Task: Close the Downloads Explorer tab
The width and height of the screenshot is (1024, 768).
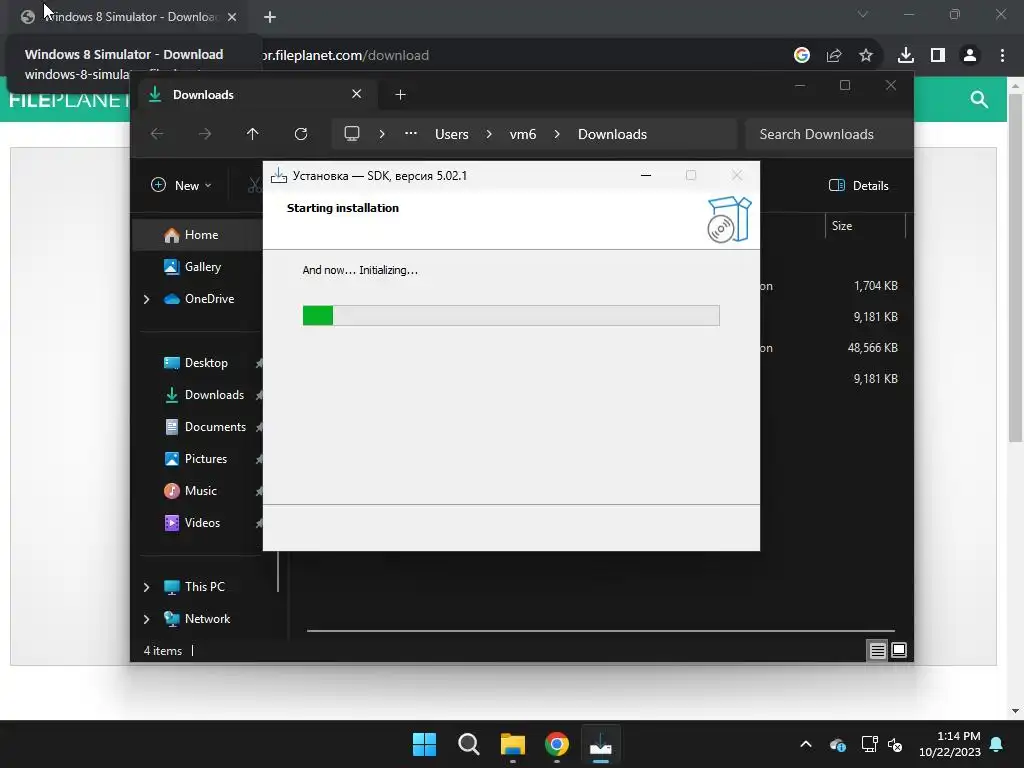Action: 357,94
